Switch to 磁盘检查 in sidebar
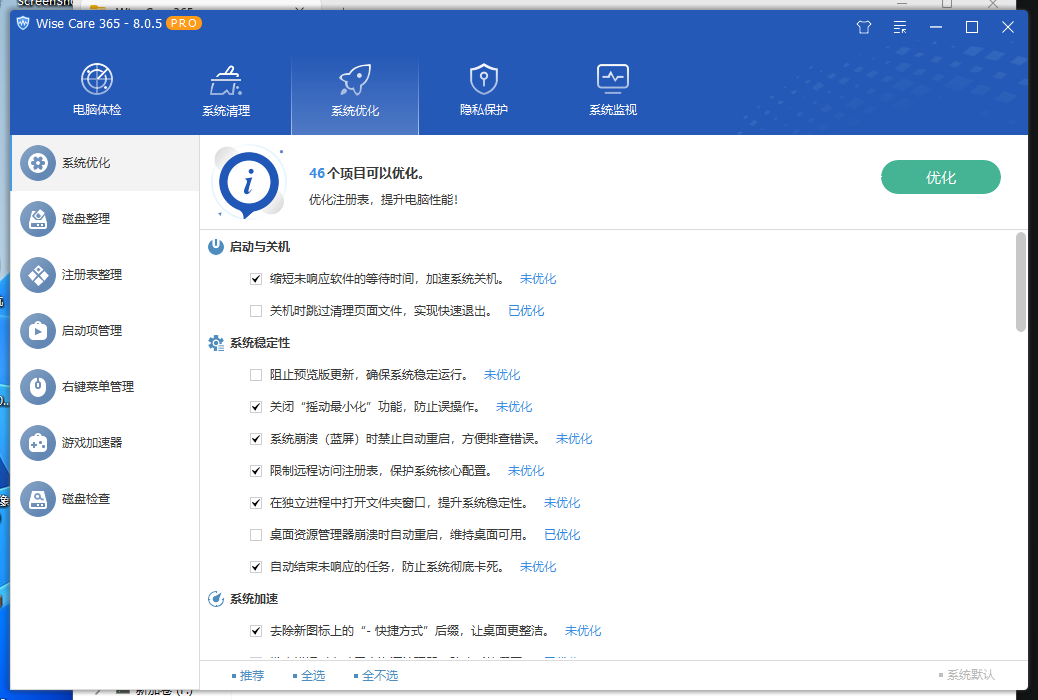The width and height of the screenshot is (1038, 700). coord(105,499)
